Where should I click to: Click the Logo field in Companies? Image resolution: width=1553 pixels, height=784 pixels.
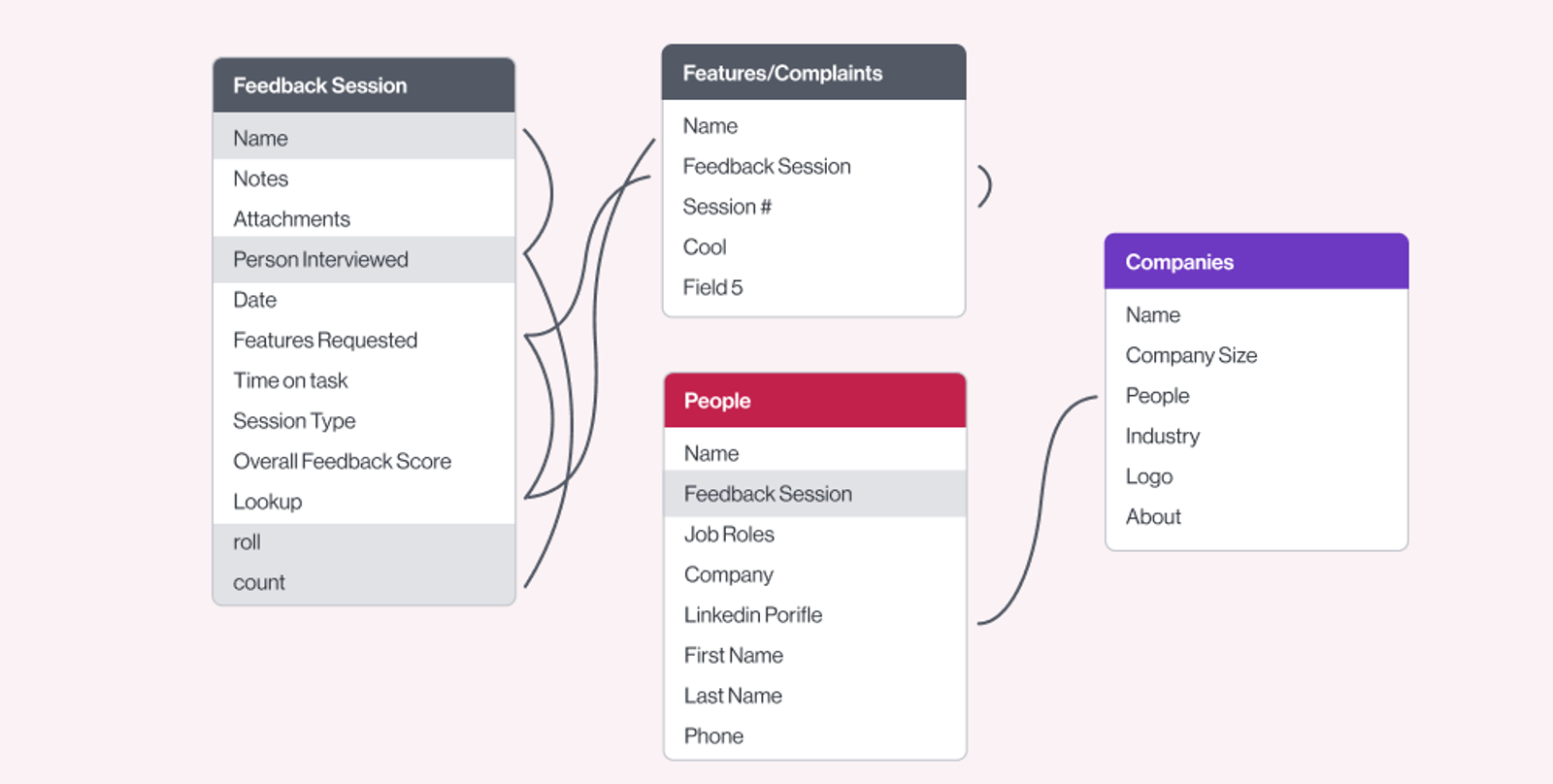point(1256,477)
